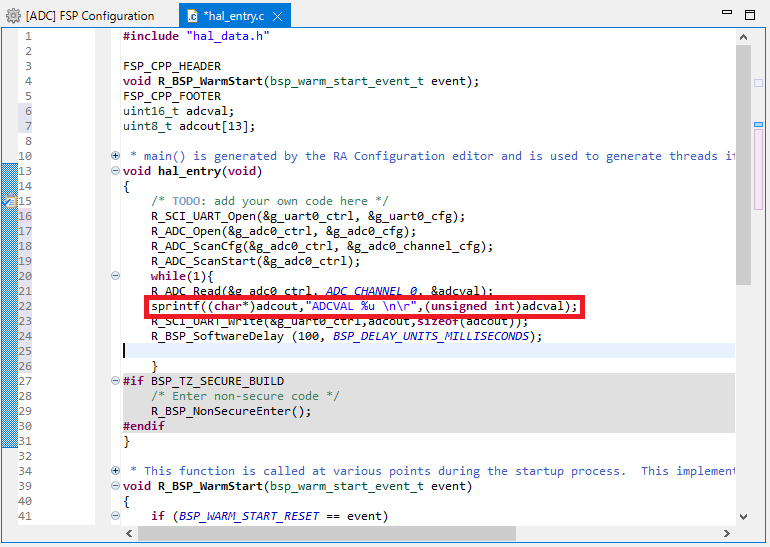Click BSP_WARM_START_RESET in the if statement

click(249, 516)
